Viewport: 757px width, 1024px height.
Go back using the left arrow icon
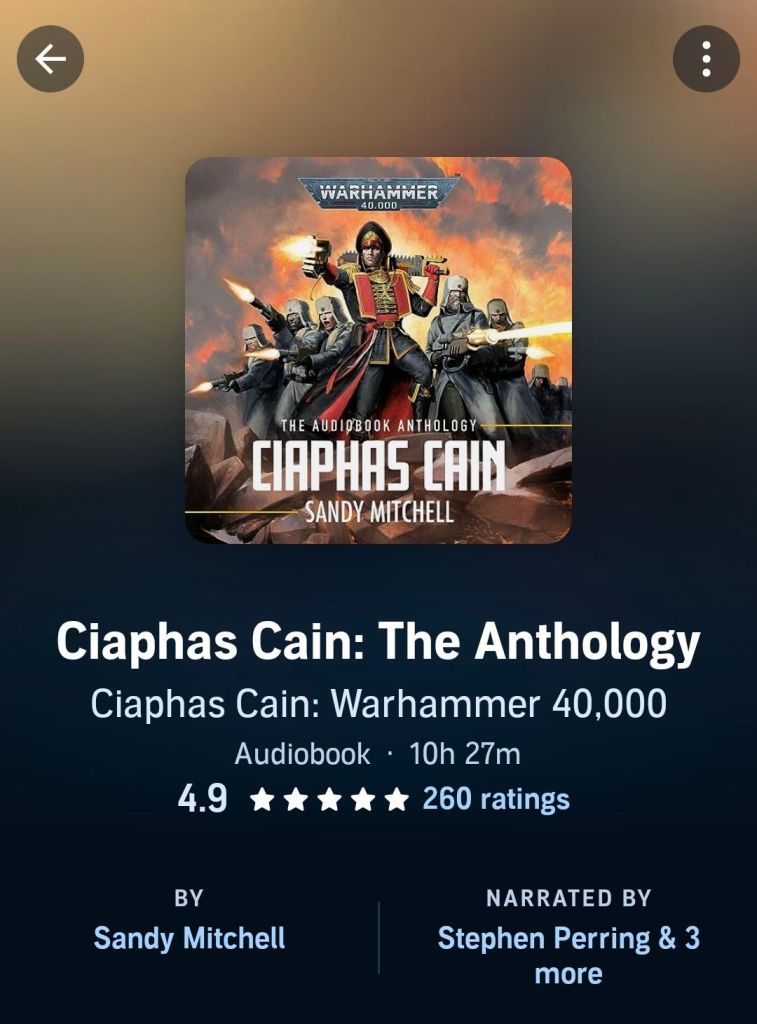[x=50, y=59]
